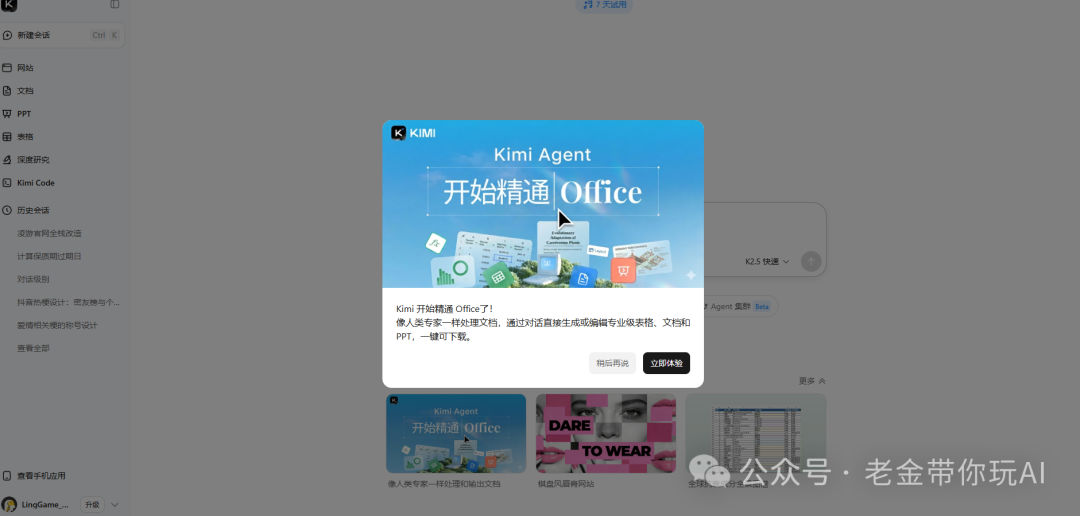The image size is (1080, 516).
Task: Click the Kimi Agent Office banner image
Action: [543, 204]
